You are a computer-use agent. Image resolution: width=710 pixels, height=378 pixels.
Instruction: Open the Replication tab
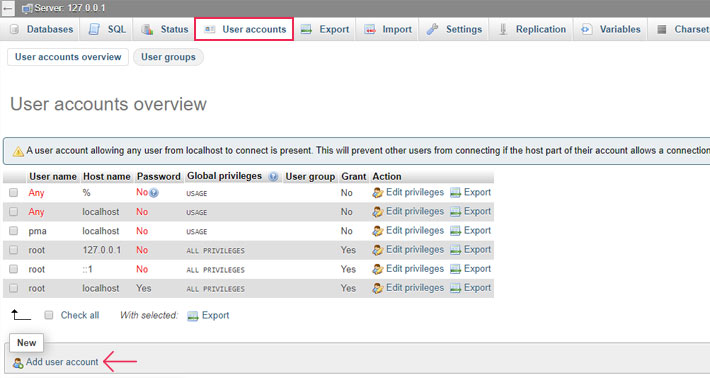click(x=532, y=29)
